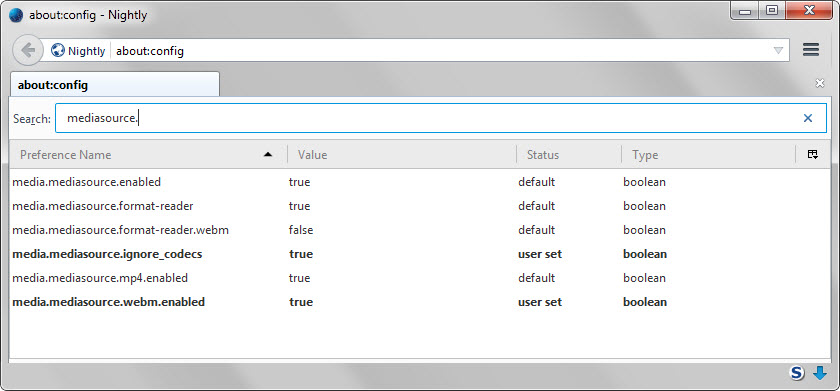Click user set status of ignore_codecs

[x=540, y=254]
